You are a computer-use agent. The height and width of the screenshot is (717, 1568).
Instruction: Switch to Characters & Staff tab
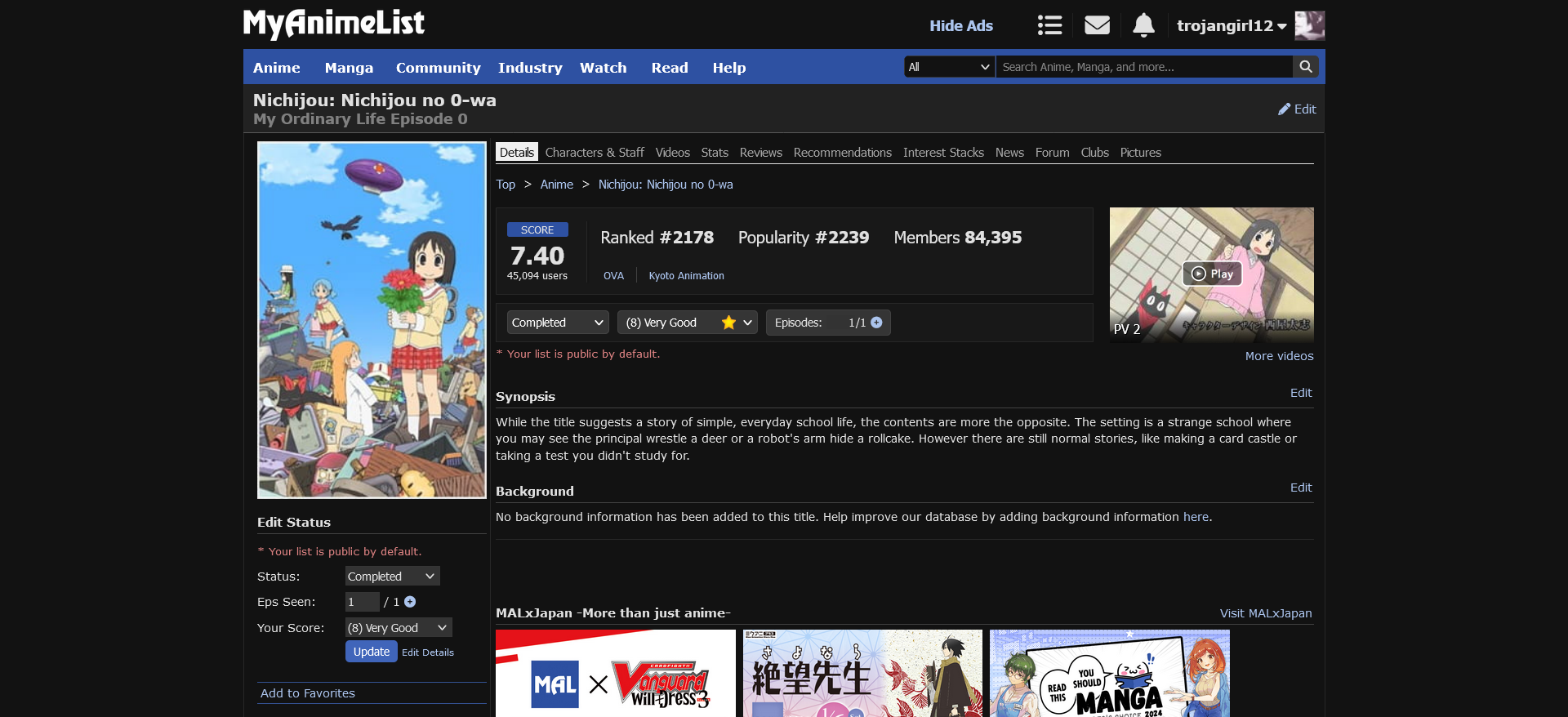coord(595,153)
